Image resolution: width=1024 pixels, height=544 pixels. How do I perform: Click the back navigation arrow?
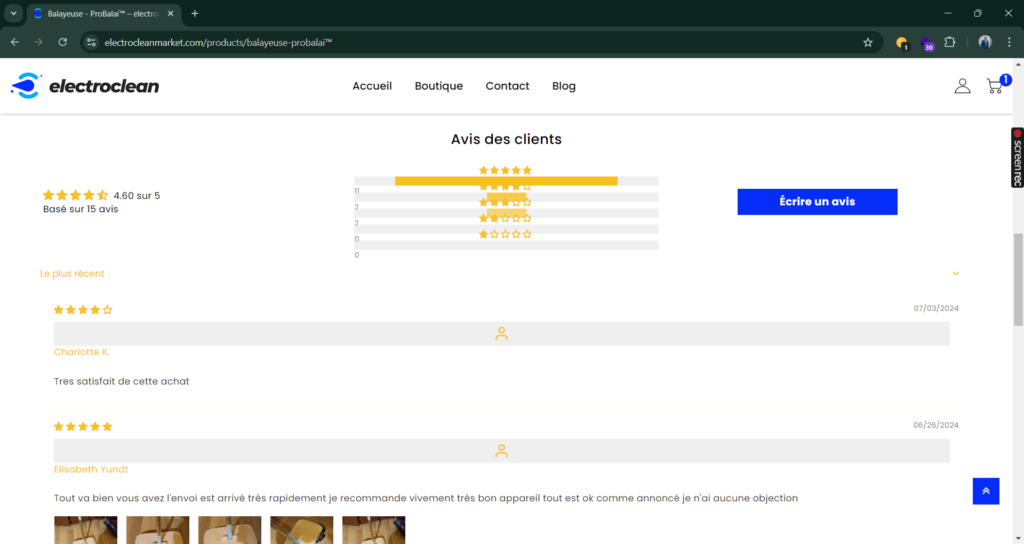[x=15, y=42]
